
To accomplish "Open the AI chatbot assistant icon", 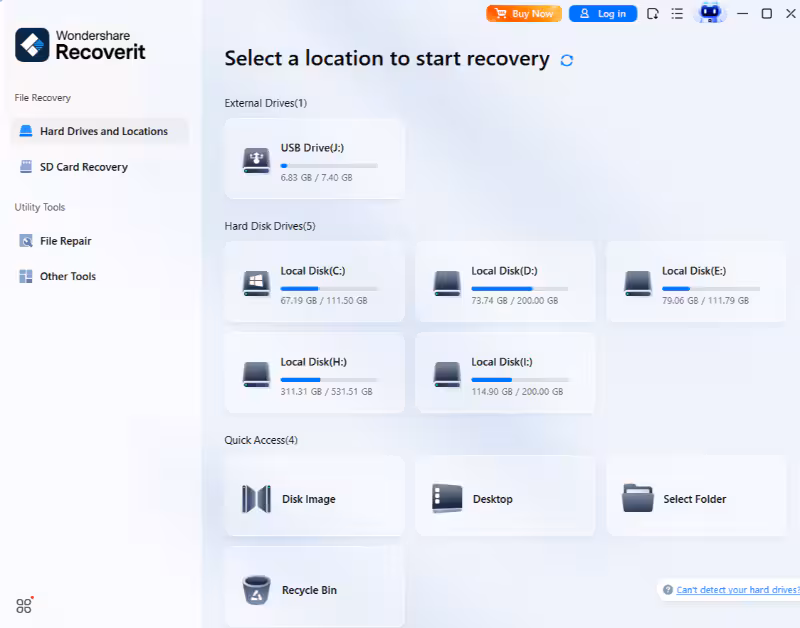I will [x=710, y=13].
